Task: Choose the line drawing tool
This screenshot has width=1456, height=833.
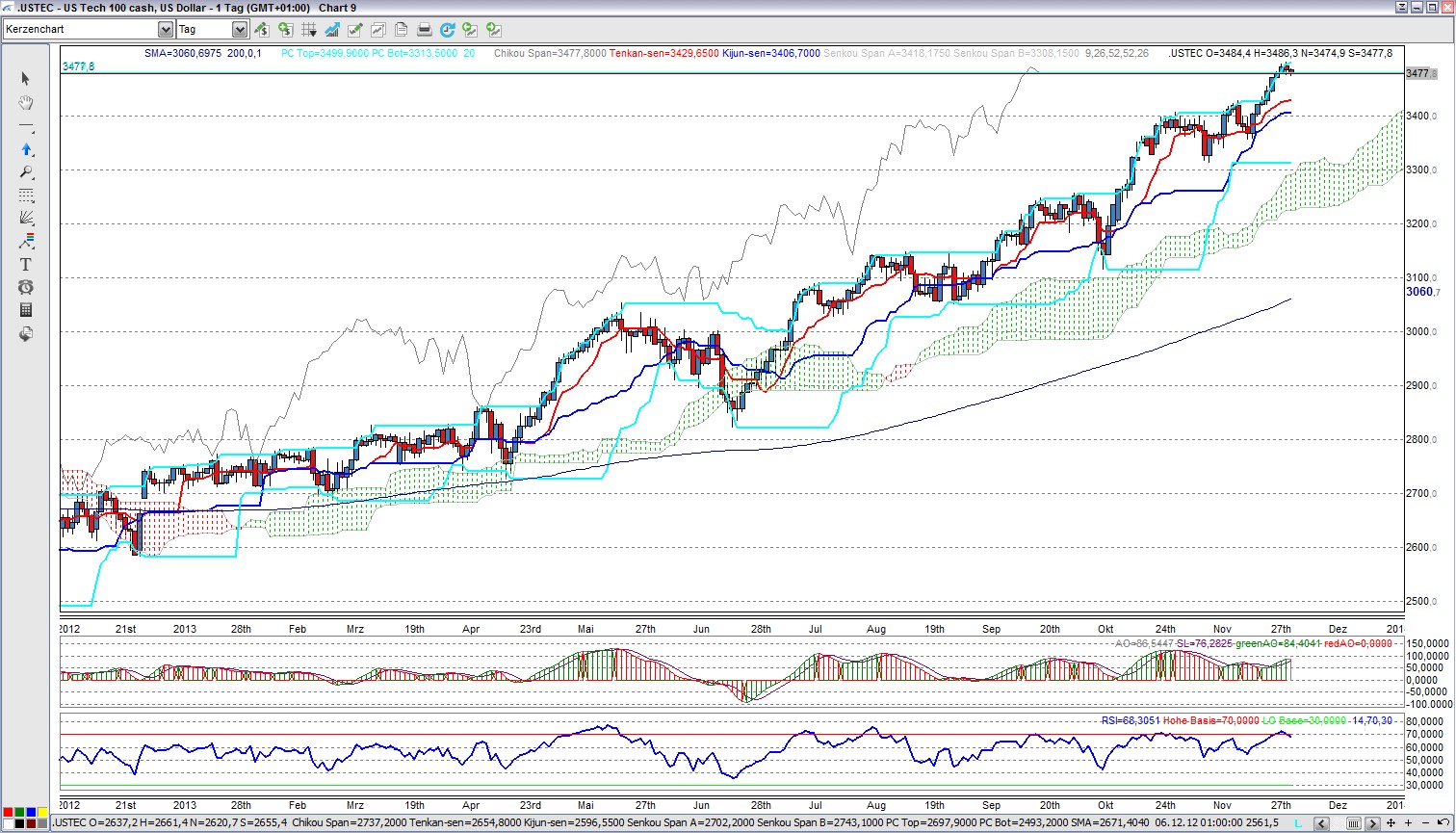Action: coord(26,126)
